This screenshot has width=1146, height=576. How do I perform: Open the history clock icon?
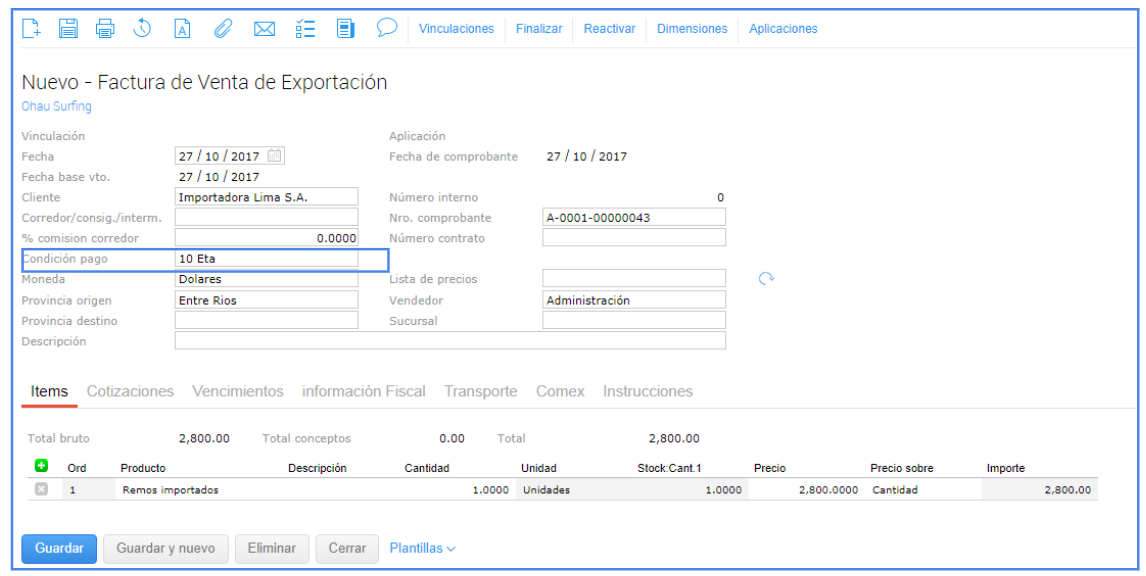click(x=143, y=29)
